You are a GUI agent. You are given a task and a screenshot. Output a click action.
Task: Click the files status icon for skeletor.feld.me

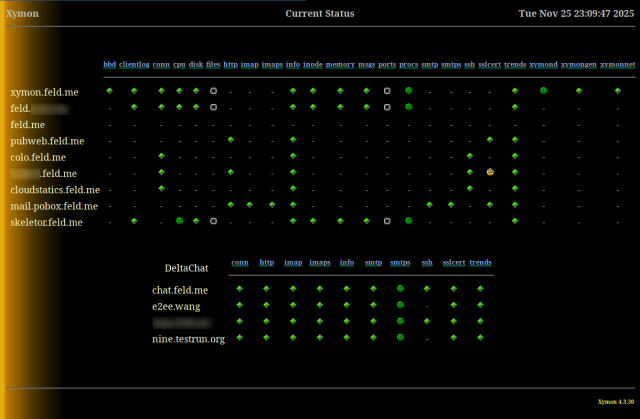pos(213,221)
